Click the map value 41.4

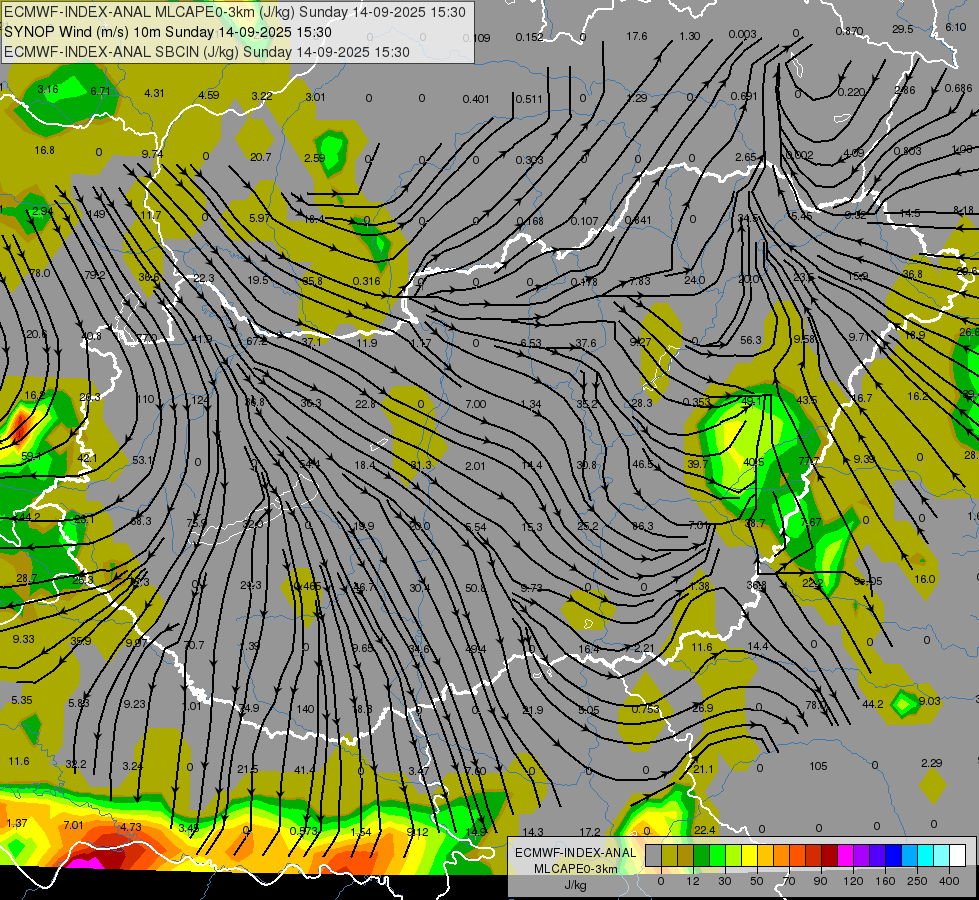(x=305, y=770)
